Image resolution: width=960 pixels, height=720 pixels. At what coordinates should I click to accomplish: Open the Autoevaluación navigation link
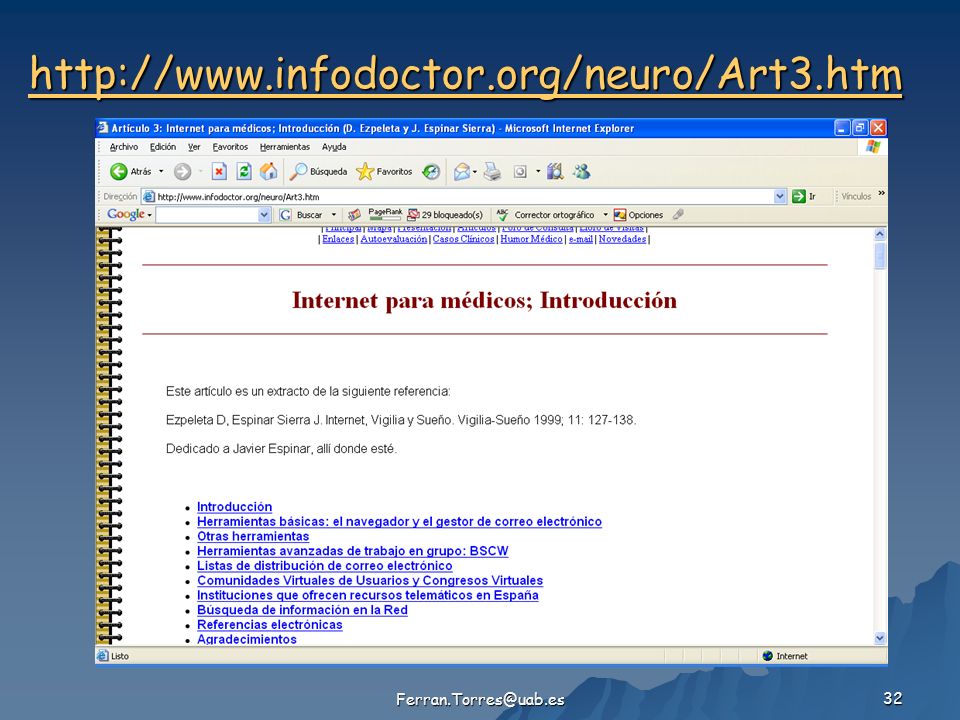tap(394, 239)
